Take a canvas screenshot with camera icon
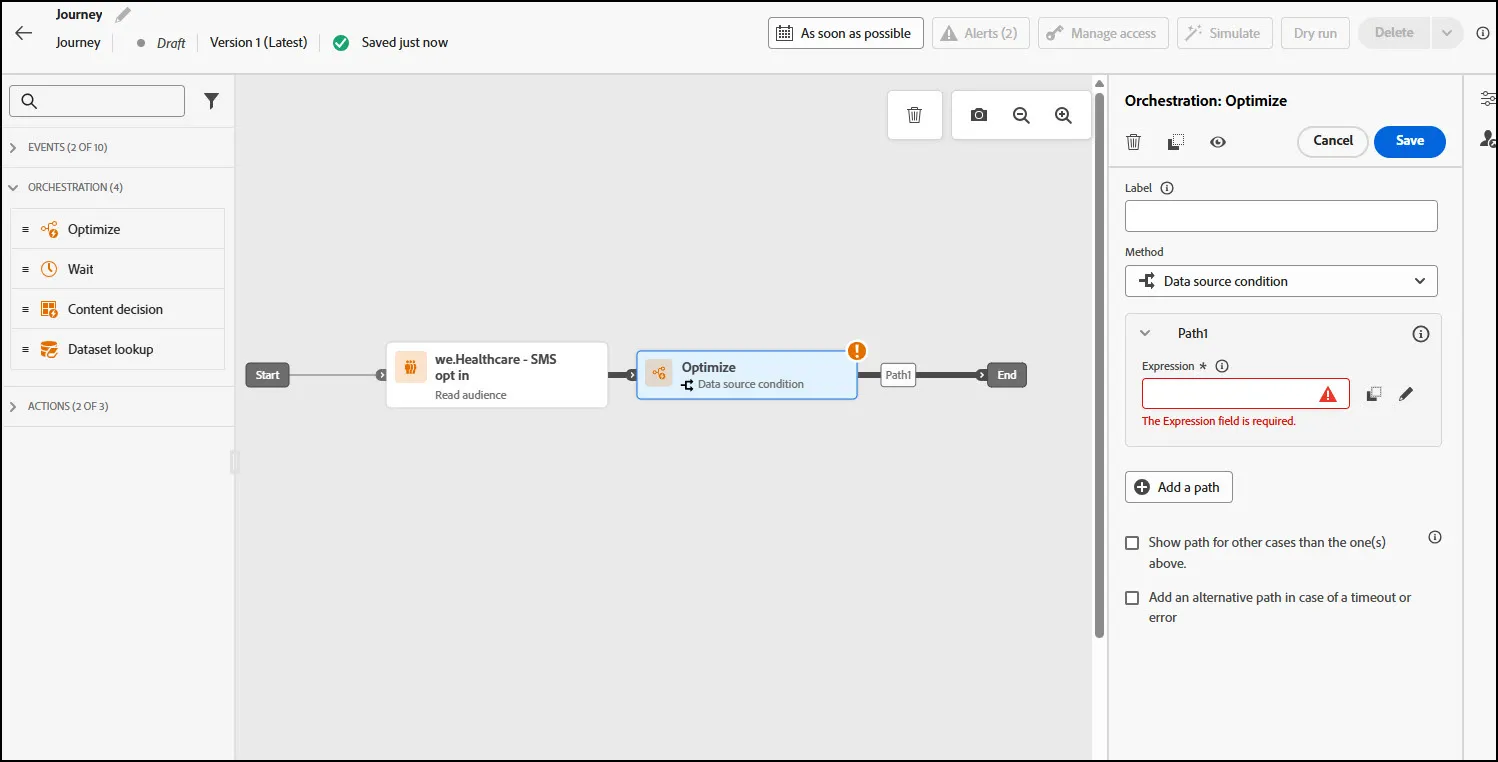1498x762 pixels. click(x=979, y=115)
